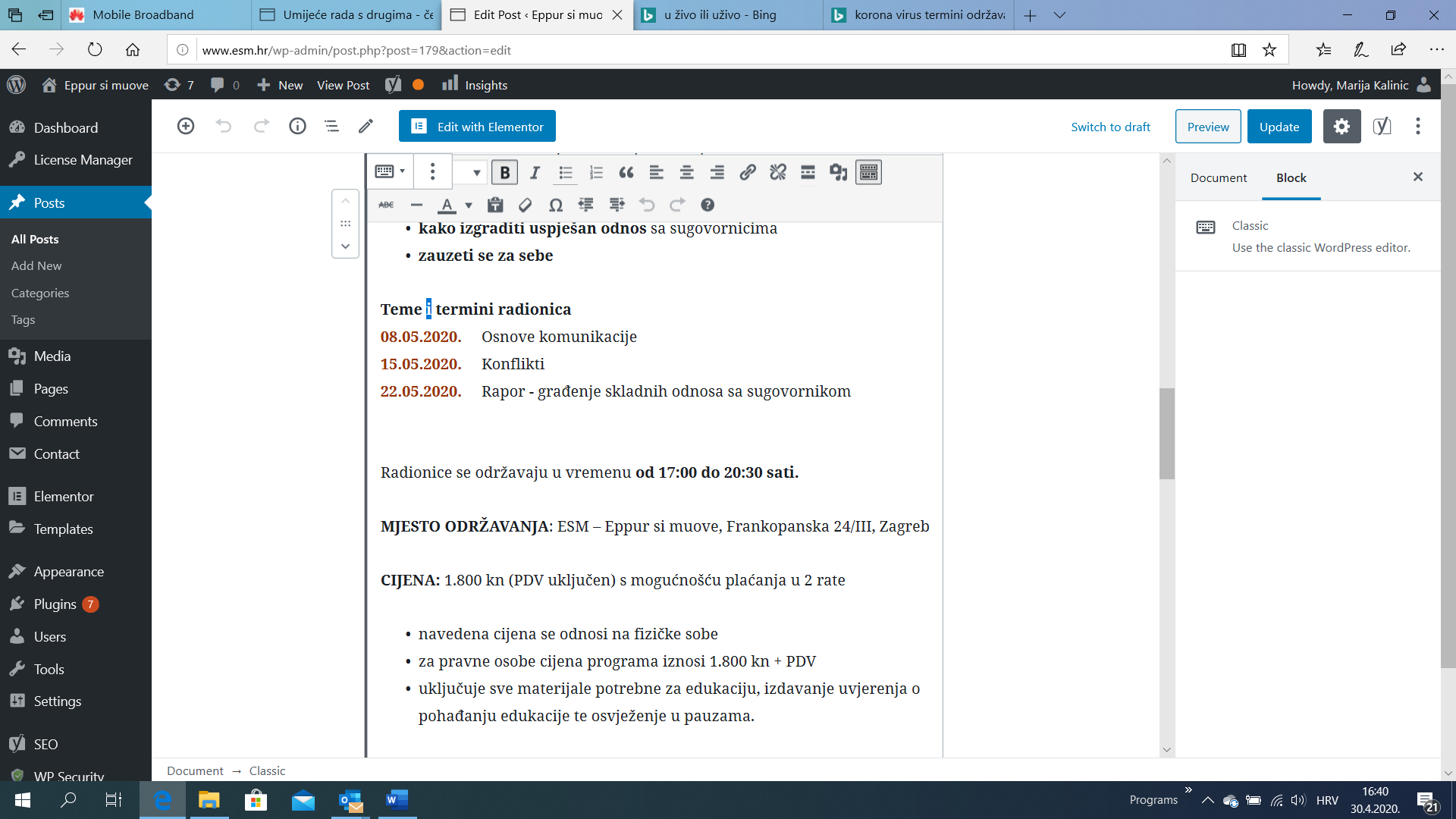The height and width of the screenshot is (819, 1456).
Task: Open content structure info icon
Action: (297, 126)
